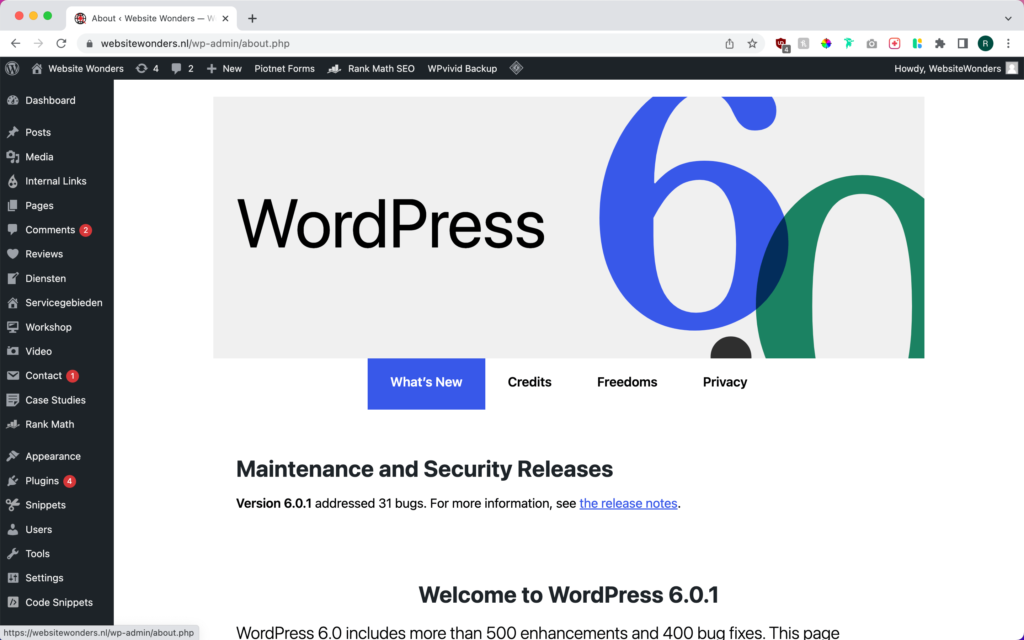Image resolution: width=1024 pixels, height=640 pixels.
Task: Open the comments bubble icon in admin bar
Action: tap(180, 68)
